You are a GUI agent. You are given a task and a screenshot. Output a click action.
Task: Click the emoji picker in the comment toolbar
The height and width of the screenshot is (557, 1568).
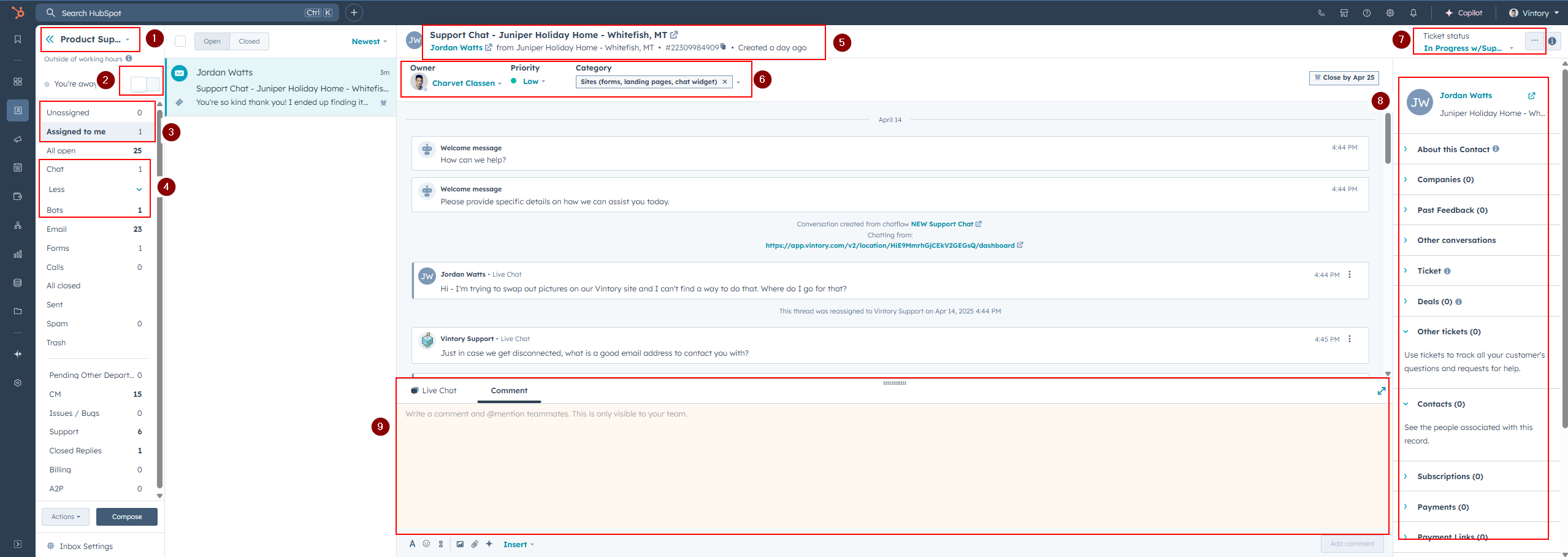(426, 544)
